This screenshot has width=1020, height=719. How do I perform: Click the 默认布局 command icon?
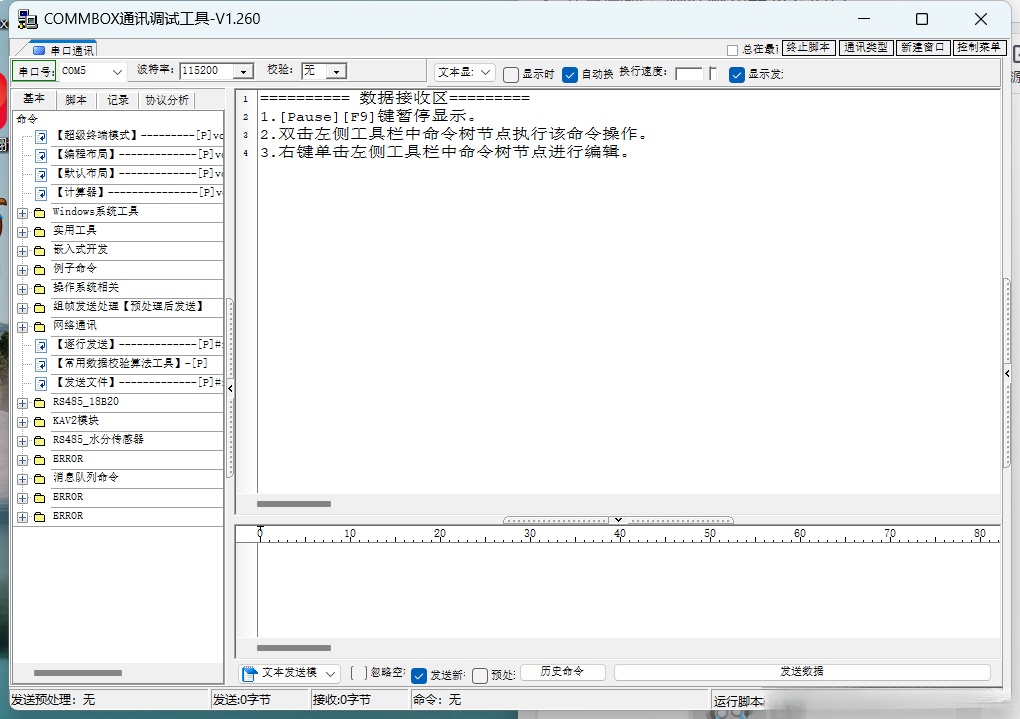pyautogui.click(x=41, y=174)
